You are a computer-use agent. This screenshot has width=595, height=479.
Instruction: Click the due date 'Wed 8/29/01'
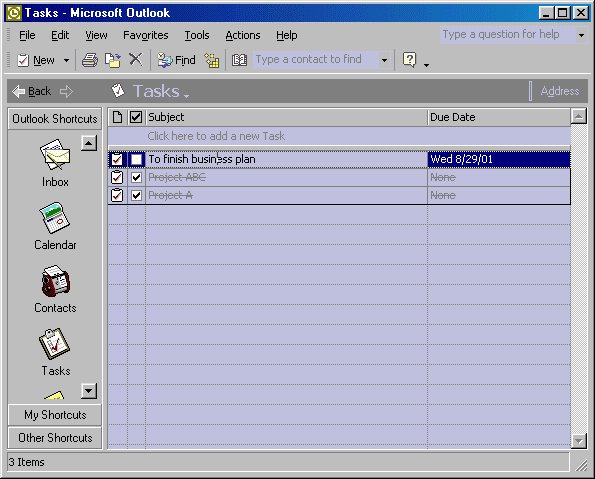click(x=461, y=159)
